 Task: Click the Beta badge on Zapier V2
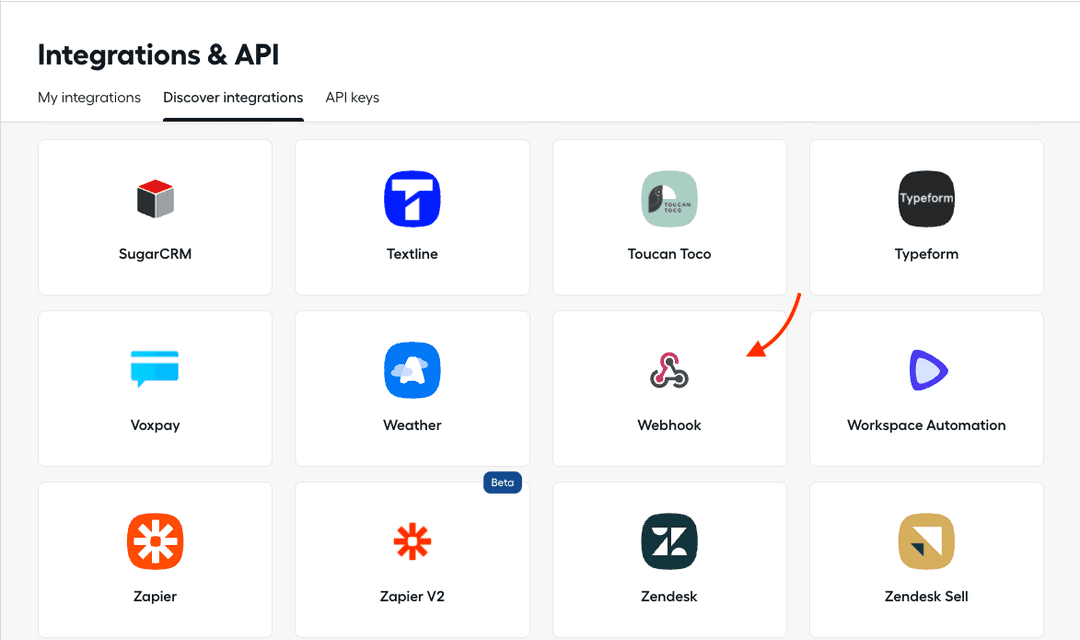click(502, 483)
